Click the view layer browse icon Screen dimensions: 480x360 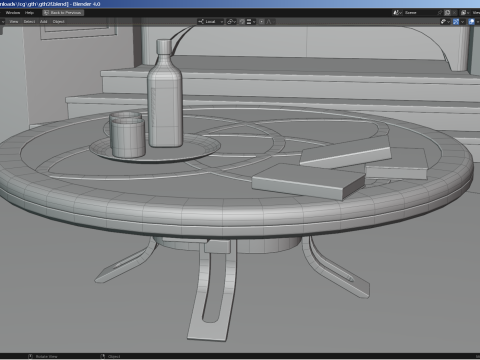(464, 13)
